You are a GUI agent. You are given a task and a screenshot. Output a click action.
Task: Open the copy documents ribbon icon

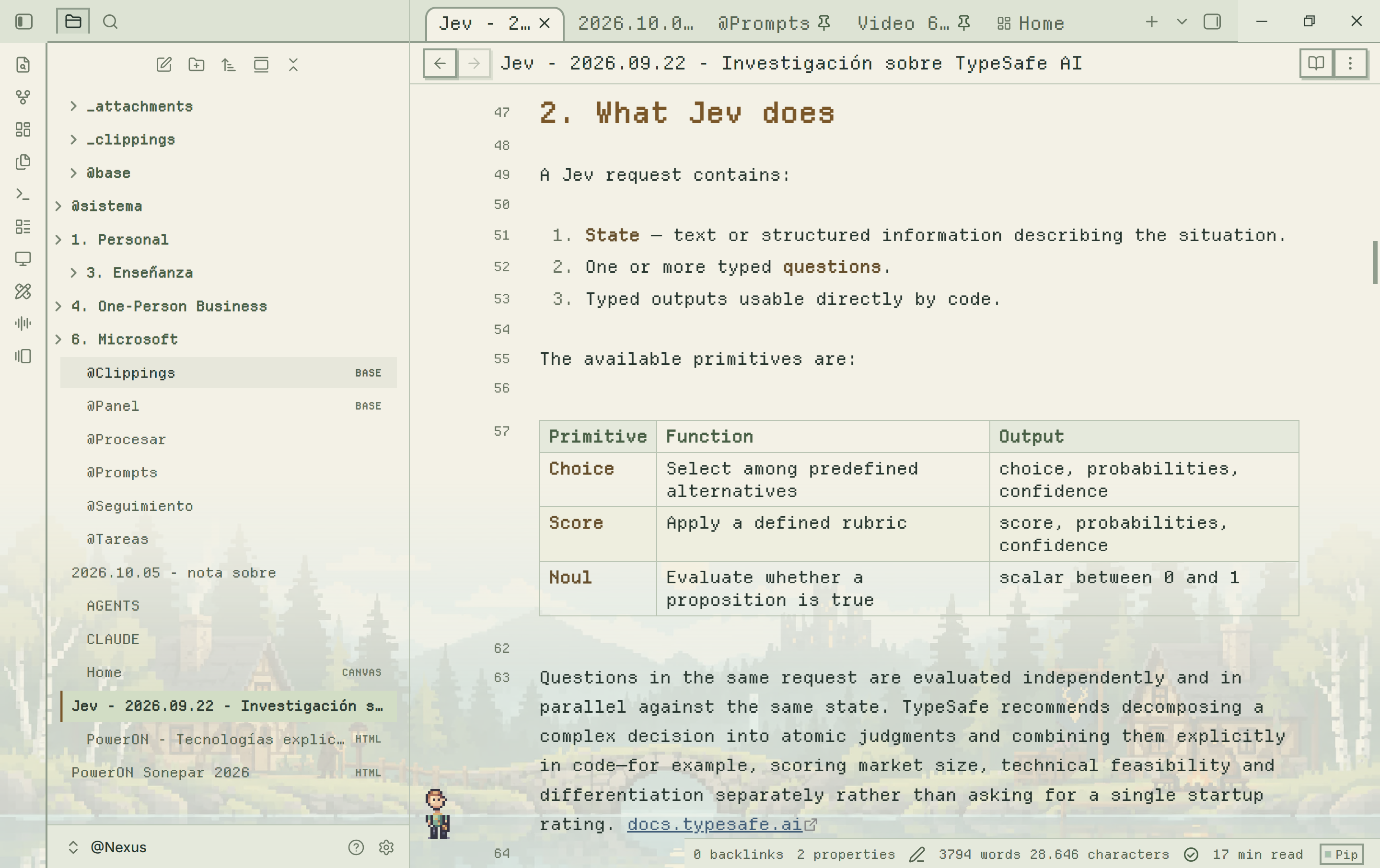23,162
